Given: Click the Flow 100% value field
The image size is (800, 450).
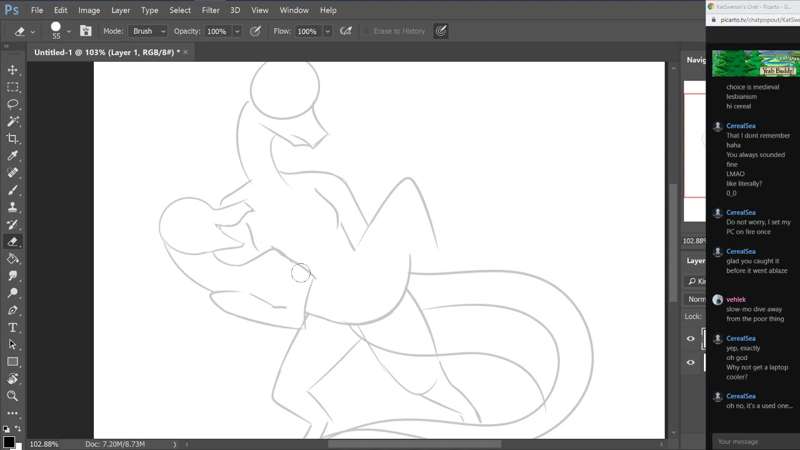Looking at the screenshot, I should click(x=308, y=31).
